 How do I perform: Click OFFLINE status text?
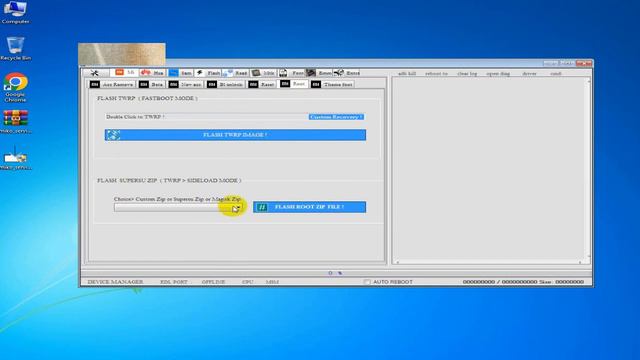(213, 282)
